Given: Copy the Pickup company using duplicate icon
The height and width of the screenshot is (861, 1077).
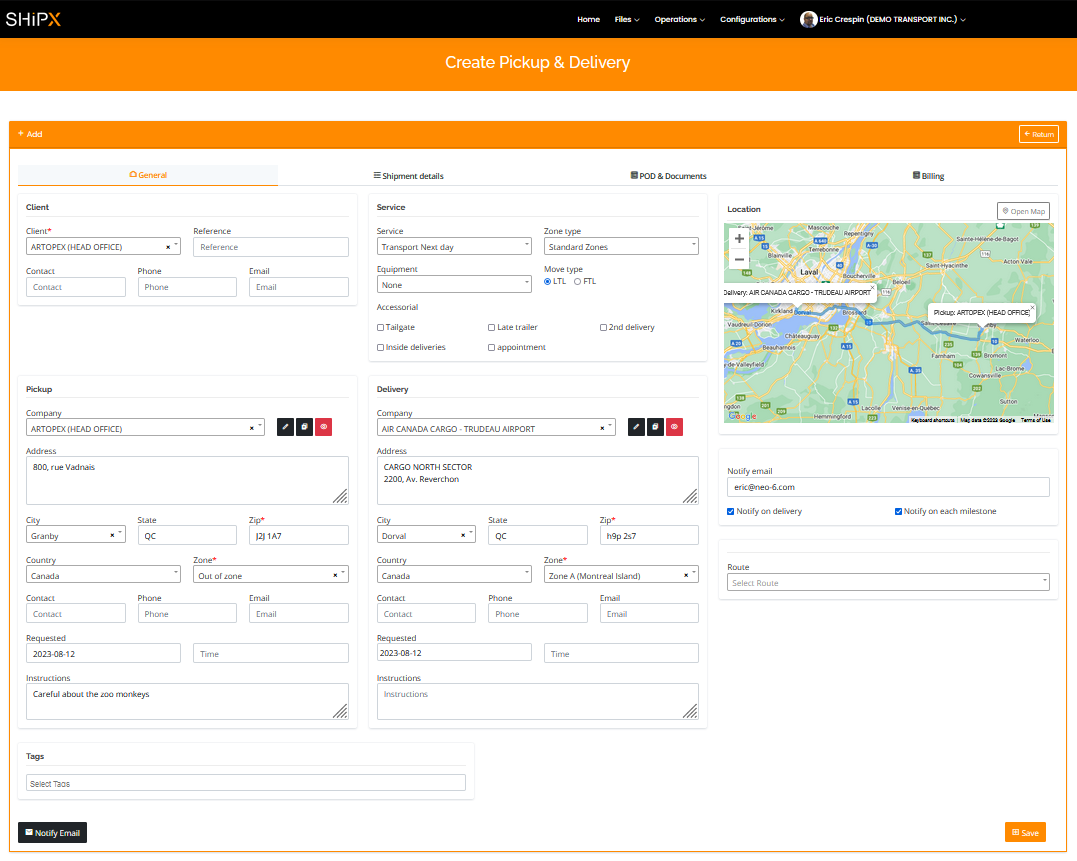Looking at the screenshot, I should tap(304, 427).
